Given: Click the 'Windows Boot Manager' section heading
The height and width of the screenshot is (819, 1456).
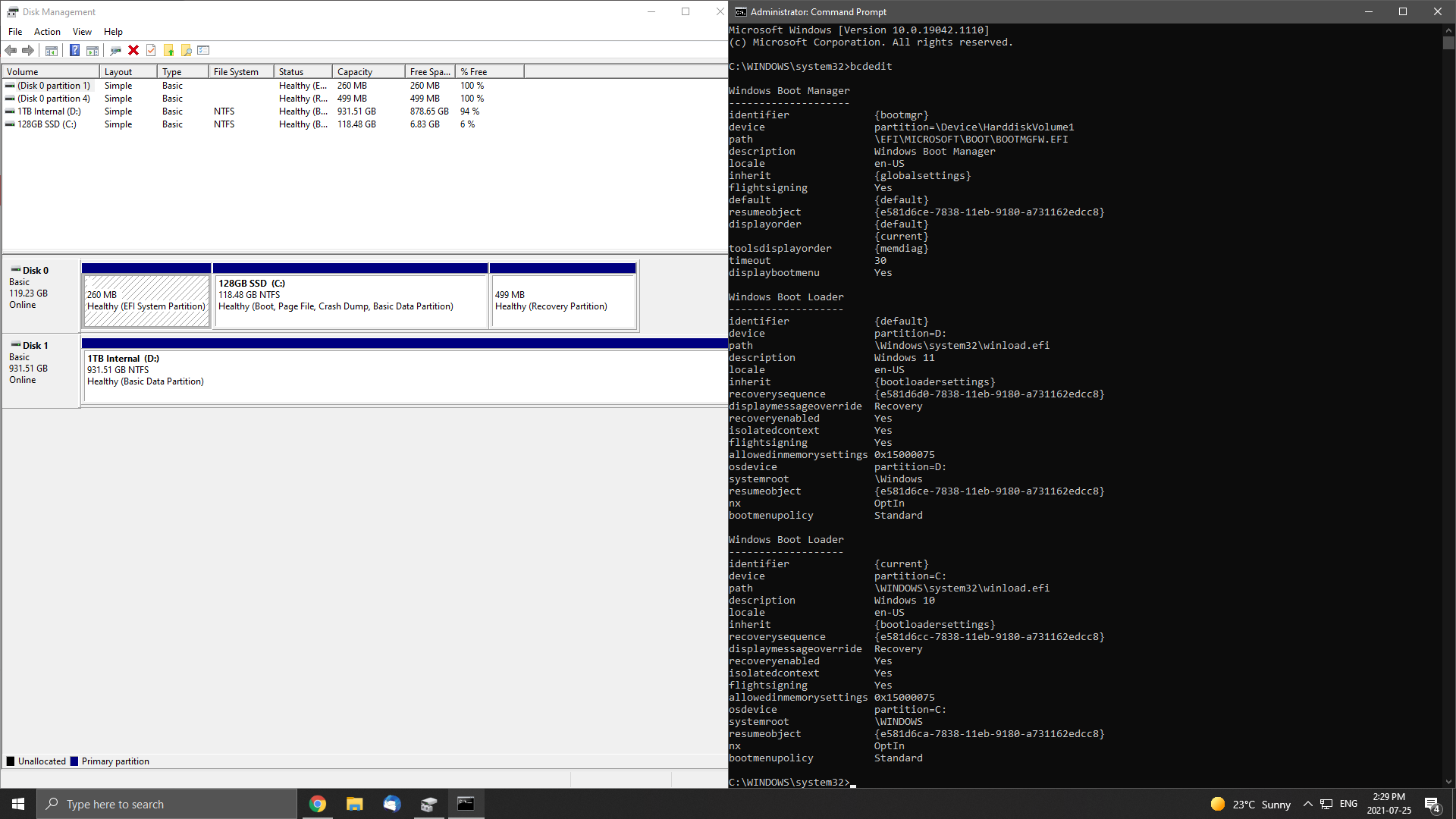Looking at the screenshot, I should (789, 91).
